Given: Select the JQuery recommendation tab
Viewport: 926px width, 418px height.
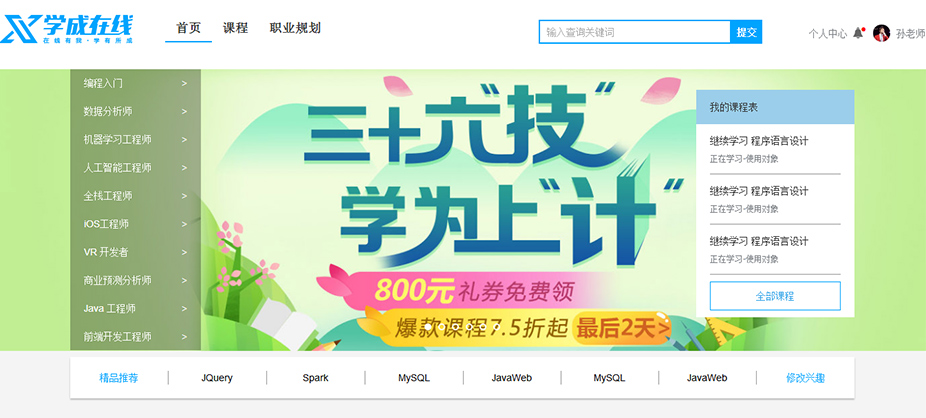Looking at the screenshot, I should tap(217, 378).
